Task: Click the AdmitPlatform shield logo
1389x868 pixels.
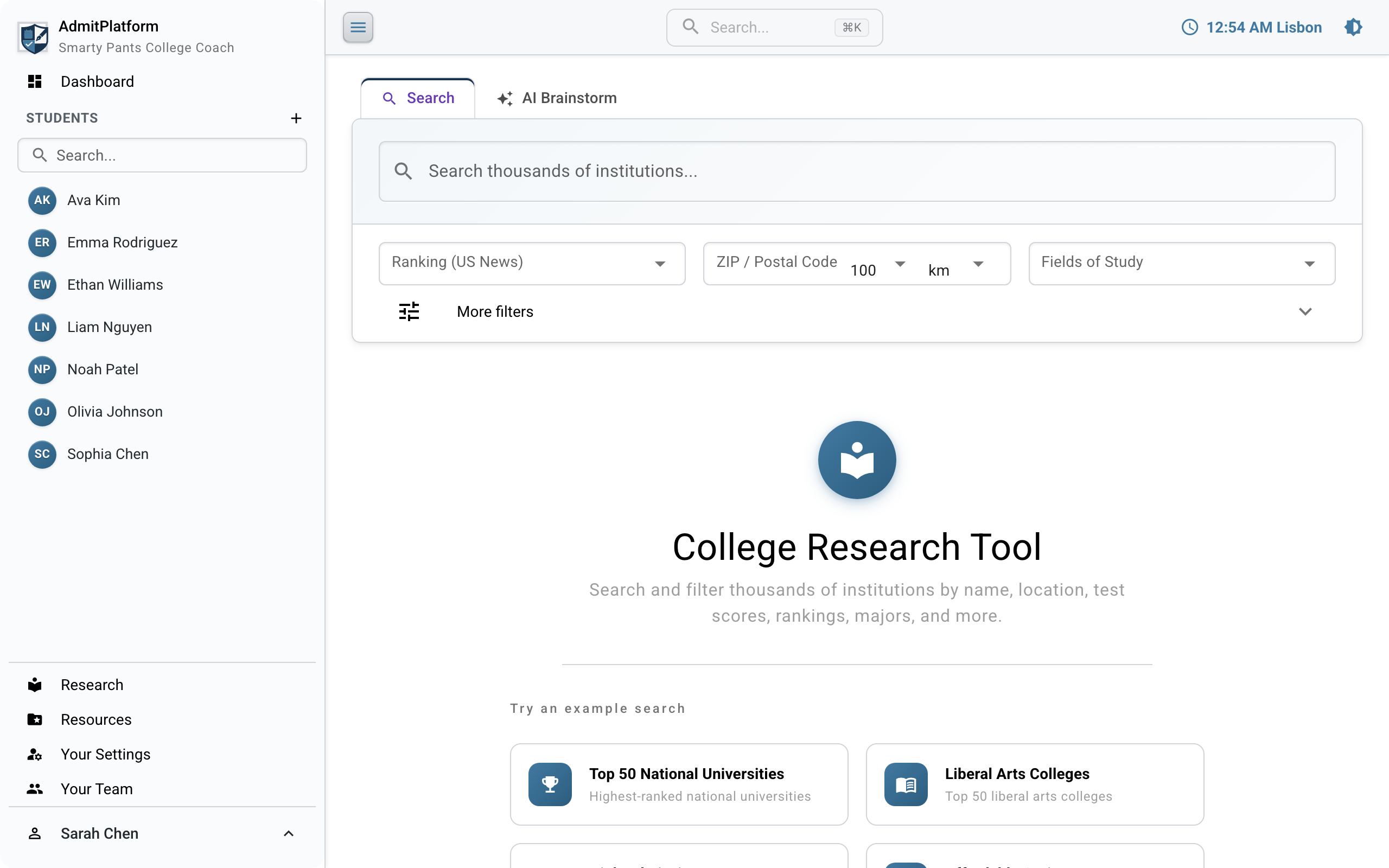Action: (x=33, y=36)
